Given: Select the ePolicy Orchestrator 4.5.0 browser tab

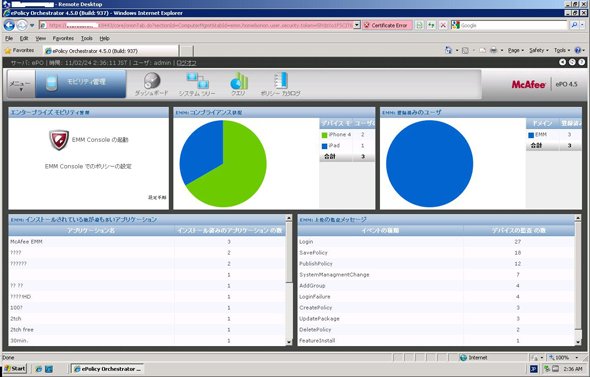Looking at the screenshot, I should pyautogui.click(x=111, y=51).
